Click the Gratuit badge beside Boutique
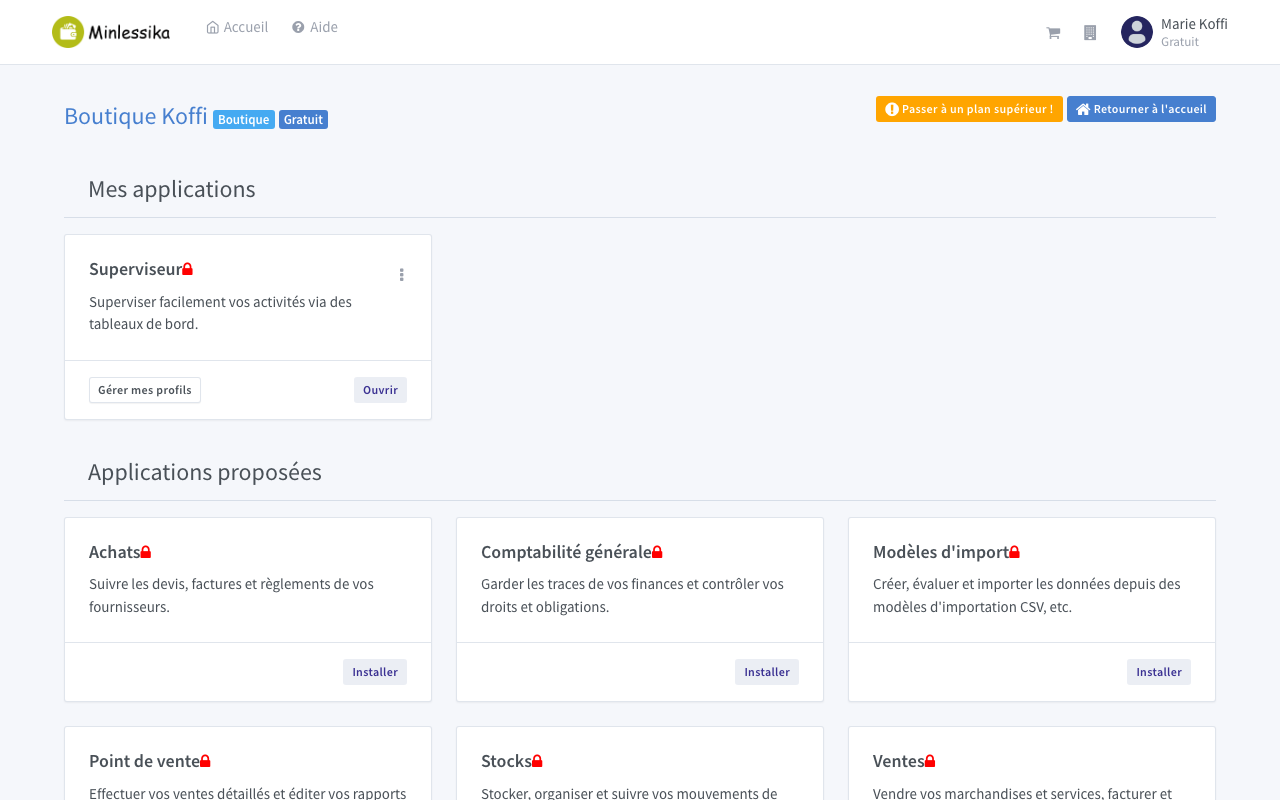The width and height of the screenshot is (1280, 800). [303, 120]
